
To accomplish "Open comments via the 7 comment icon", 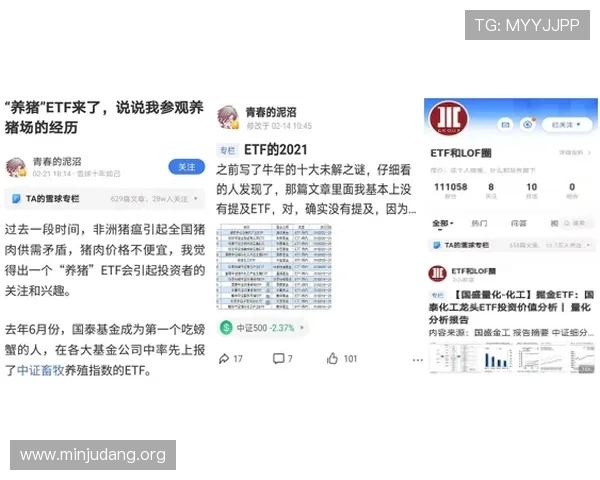I will pos(278,359).
